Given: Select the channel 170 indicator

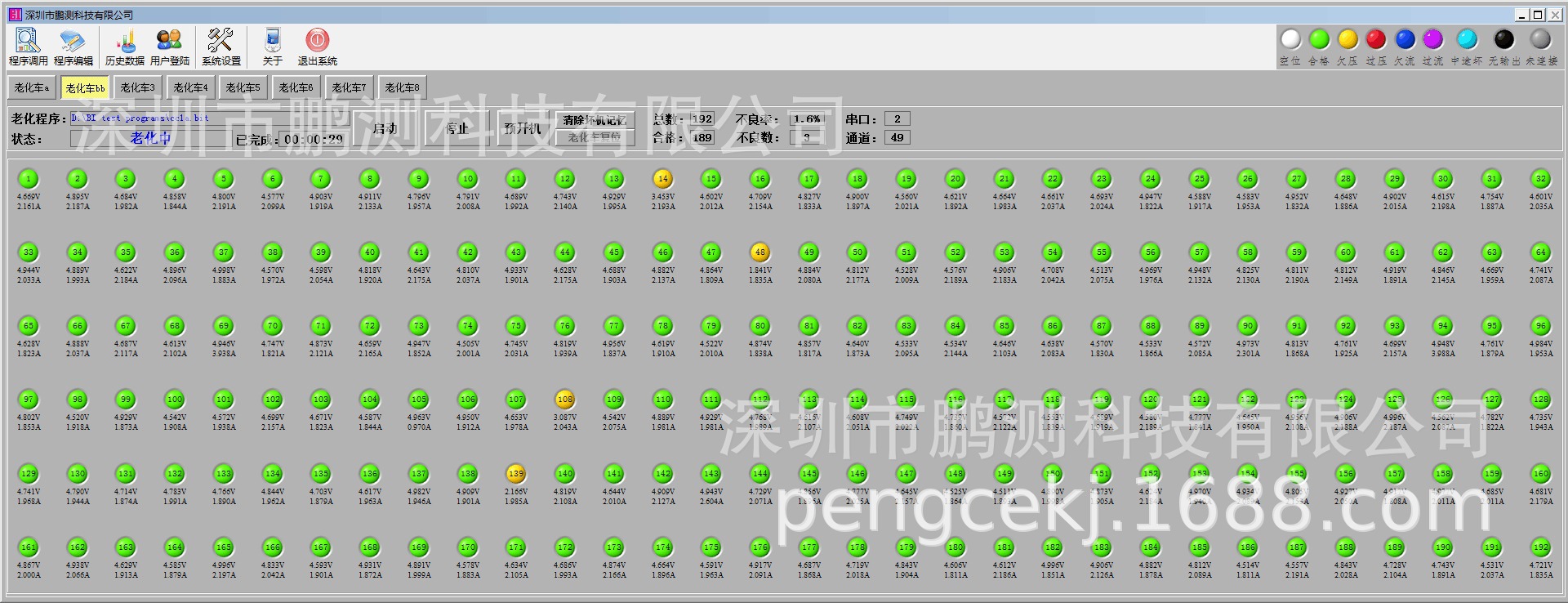Looking at the screenshot, I should [468, 547].
